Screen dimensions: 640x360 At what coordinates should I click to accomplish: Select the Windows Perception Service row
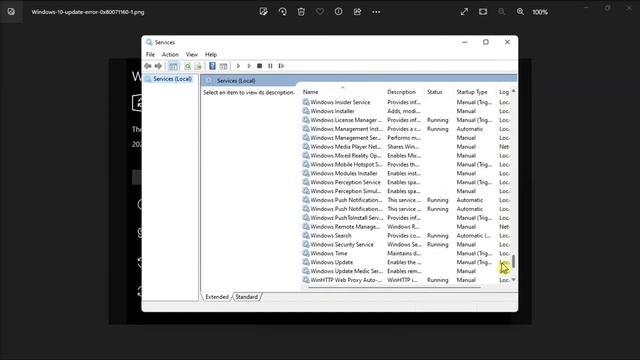406,182
